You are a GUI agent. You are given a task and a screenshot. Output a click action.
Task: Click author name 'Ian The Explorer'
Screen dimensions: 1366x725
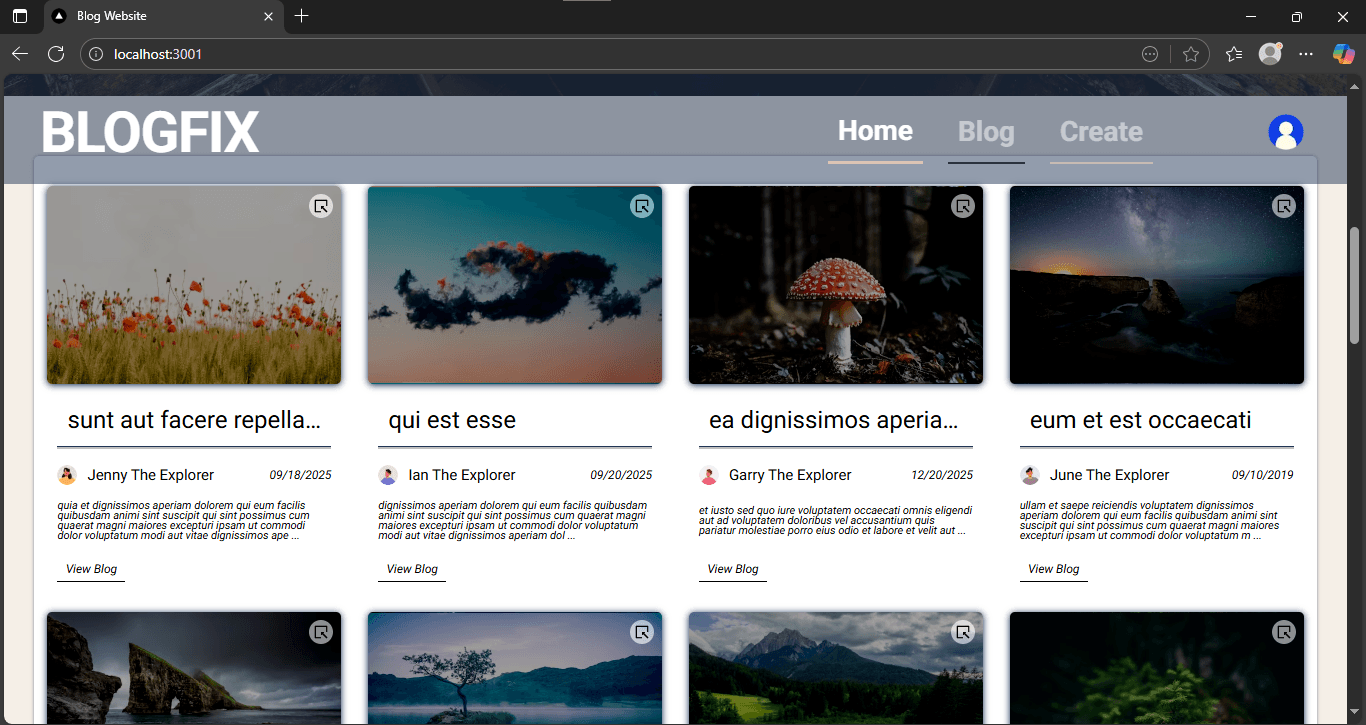point(462,475)
